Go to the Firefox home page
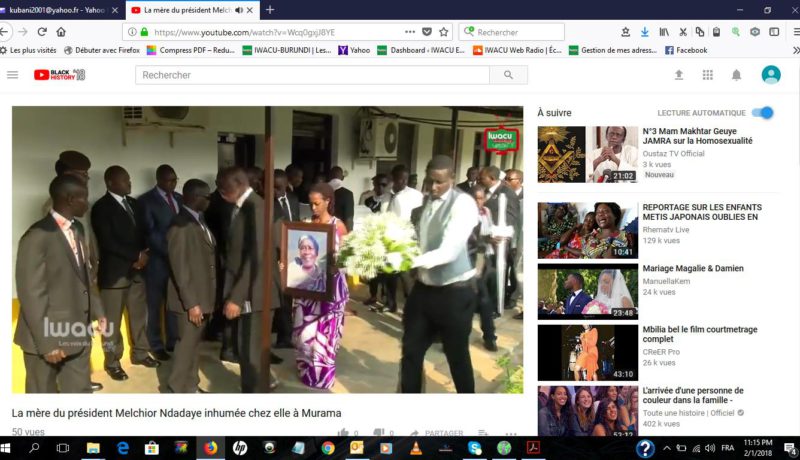This screenshot has width=800, height=460. (x=61, y=32)
